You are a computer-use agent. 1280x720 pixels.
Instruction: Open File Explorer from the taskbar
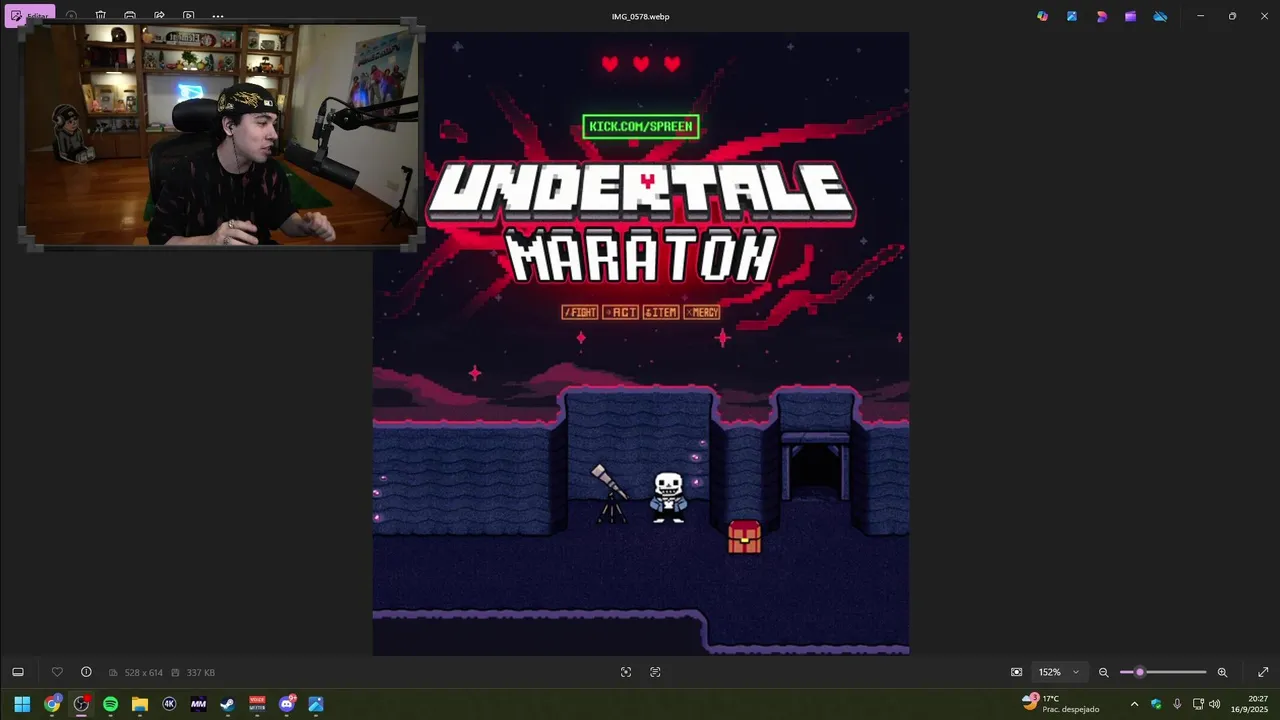tap(140, 704)
